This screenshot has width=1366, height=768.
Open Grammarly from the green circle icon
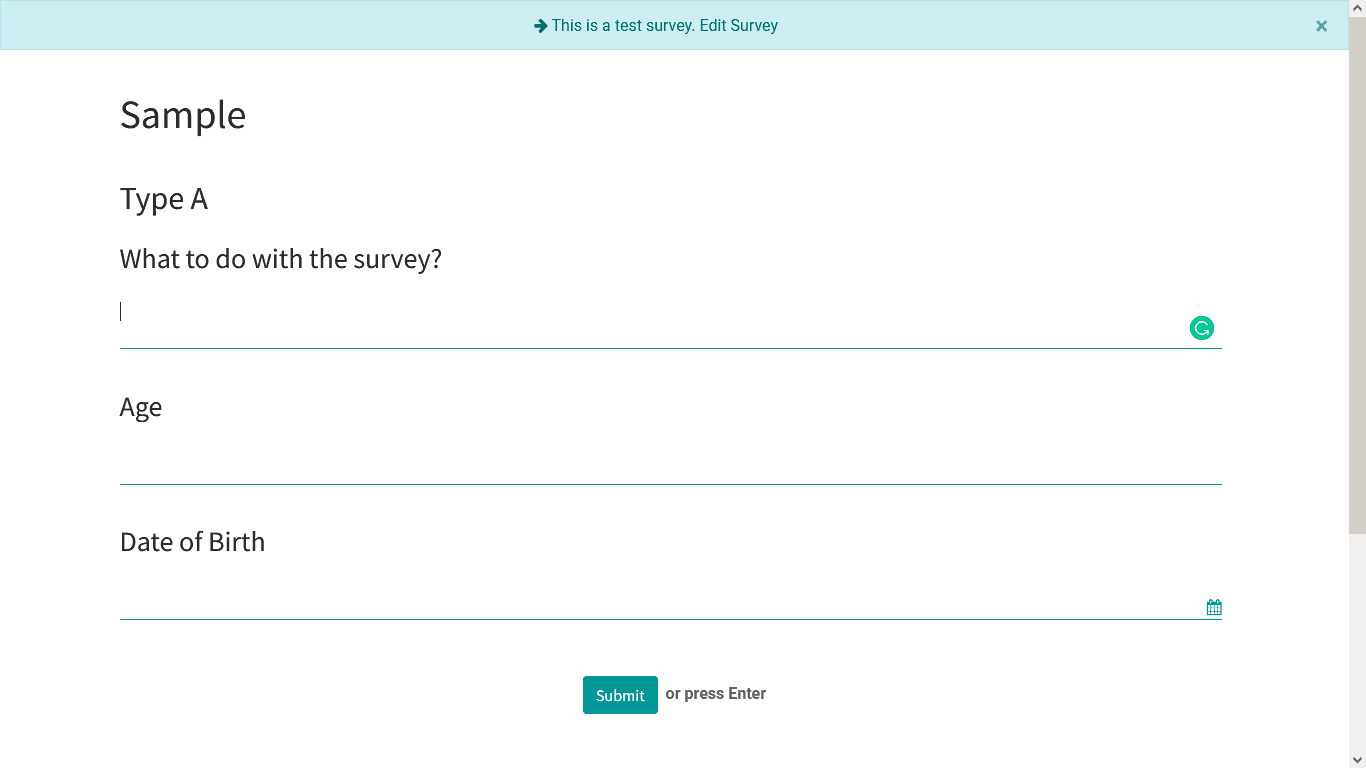point(1200,328)
